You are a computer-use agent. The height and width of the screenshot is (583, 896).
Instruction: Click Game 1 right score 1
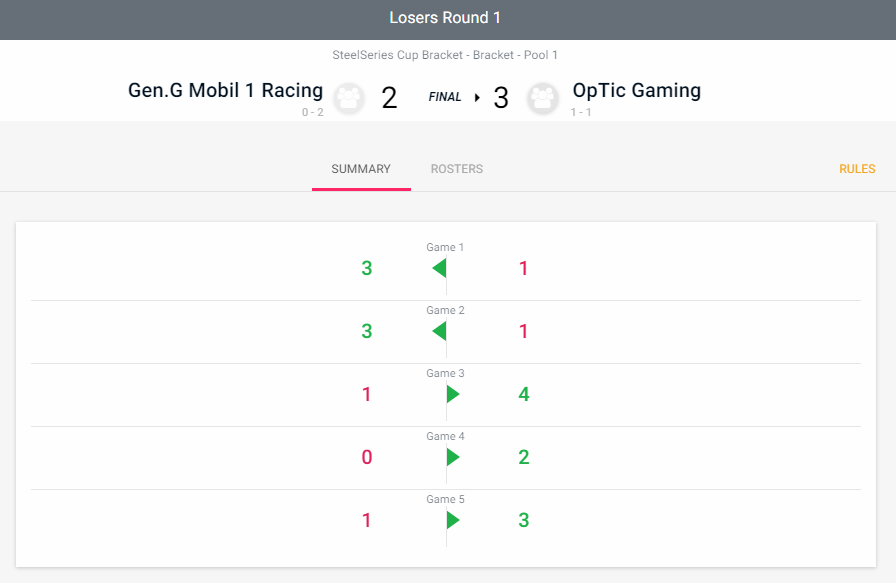pos(523,268)
